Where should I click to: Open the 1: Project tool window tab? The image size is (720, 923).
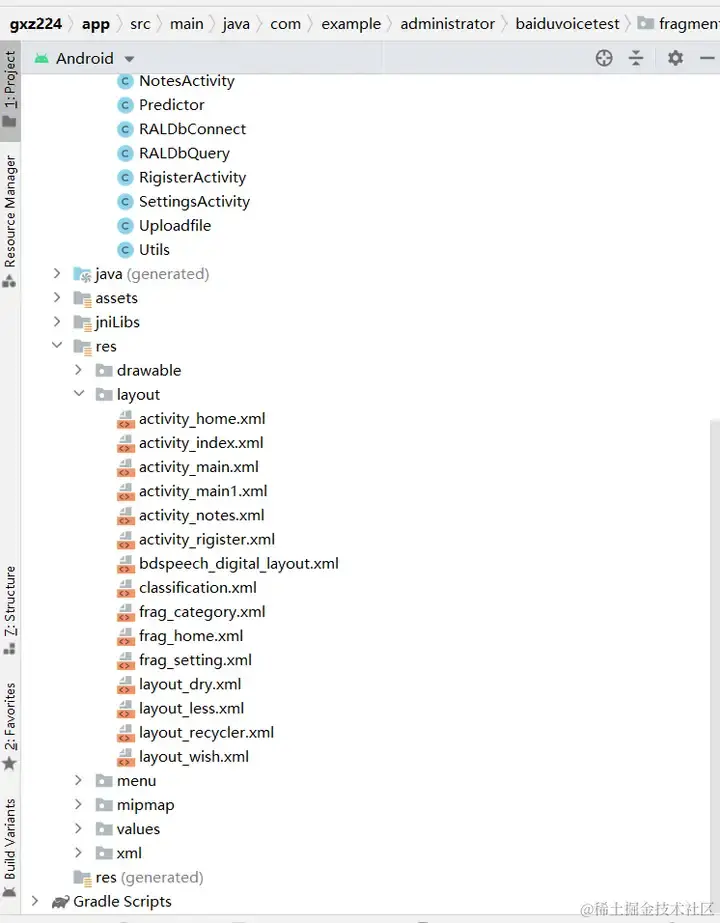tap(10, 90)
